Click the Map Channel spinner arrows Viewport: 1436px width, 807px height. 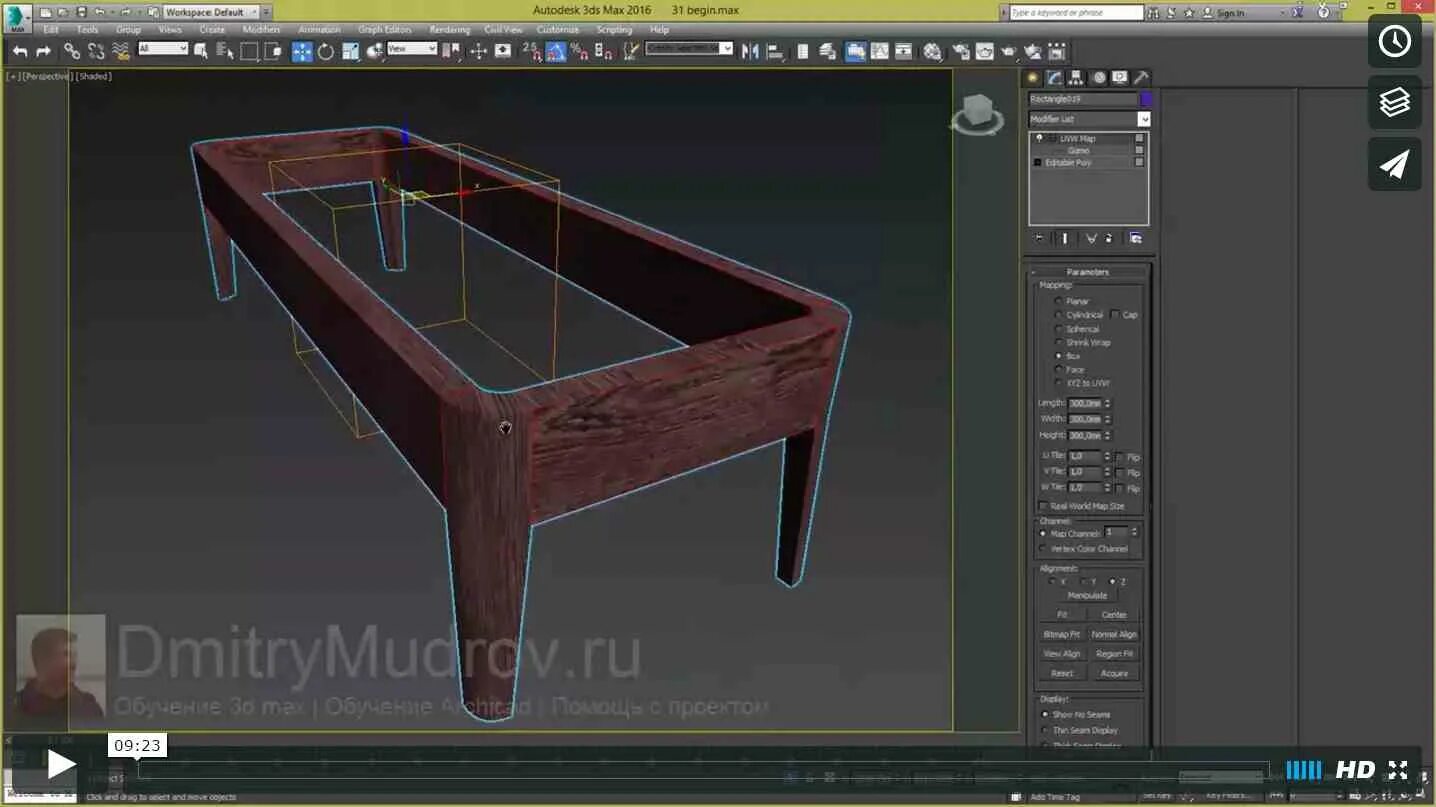1133,532
